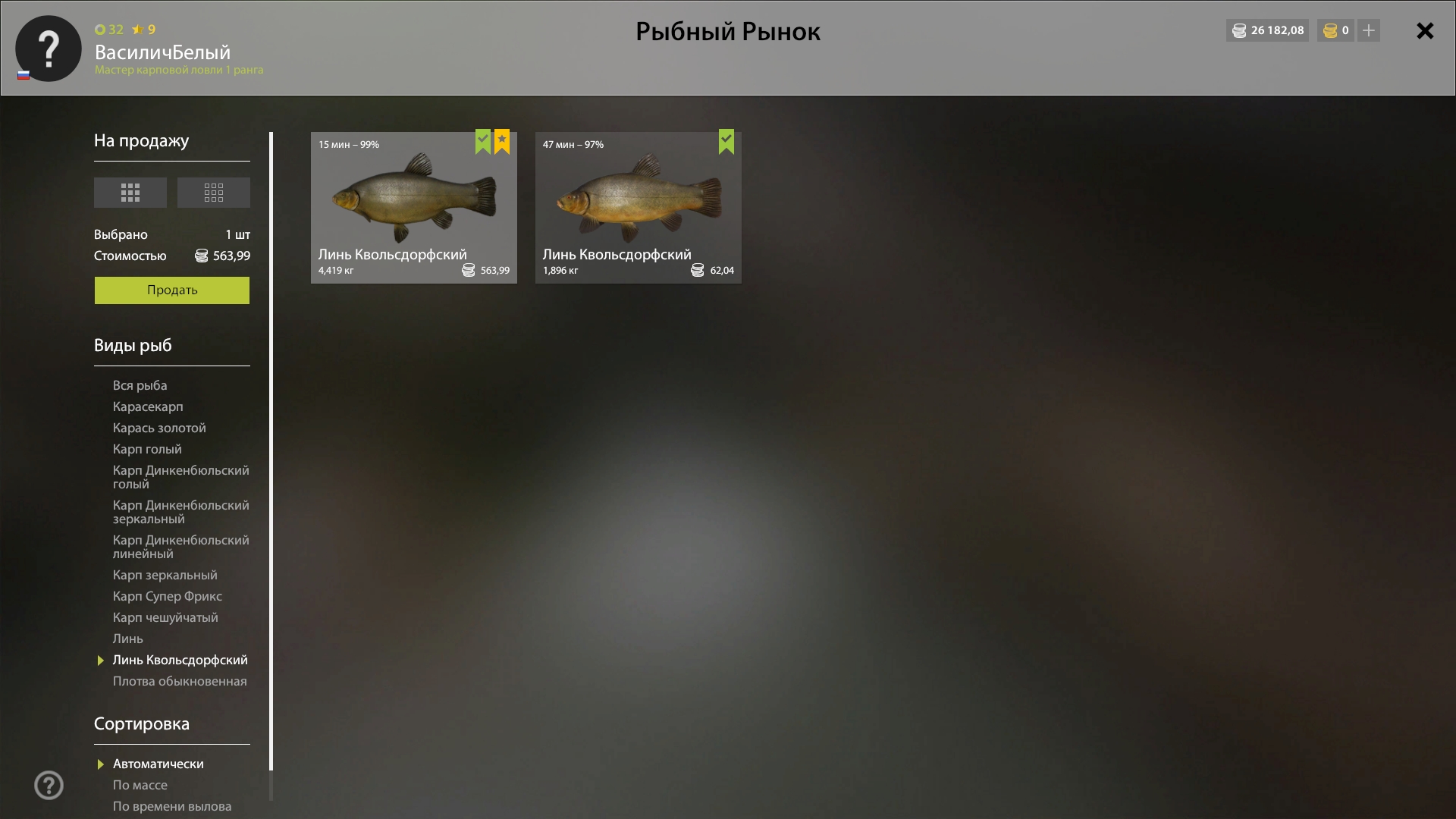Click the sidebar vertical scrollbar

(271, 451)
